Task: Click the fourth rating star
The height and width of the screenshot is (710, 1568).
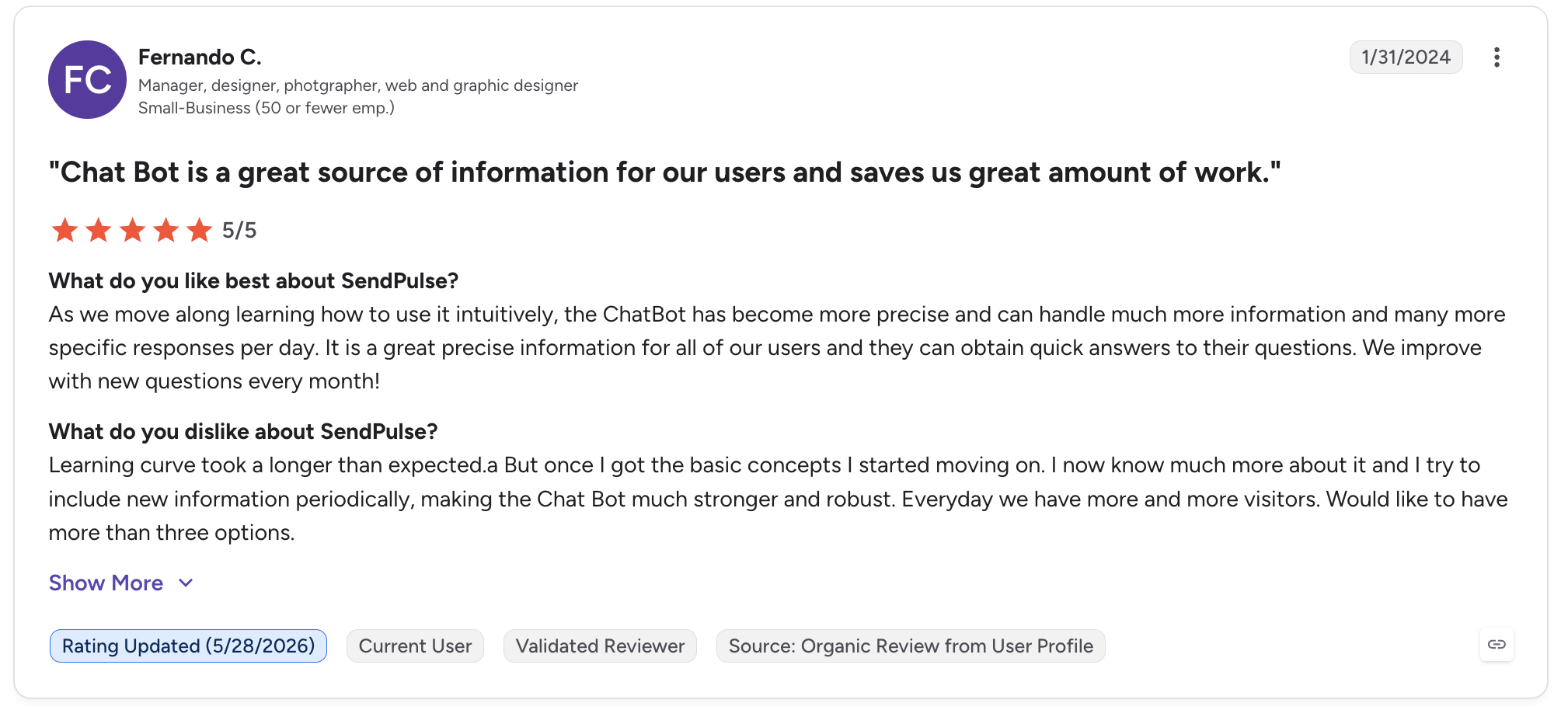Action: 166,230
